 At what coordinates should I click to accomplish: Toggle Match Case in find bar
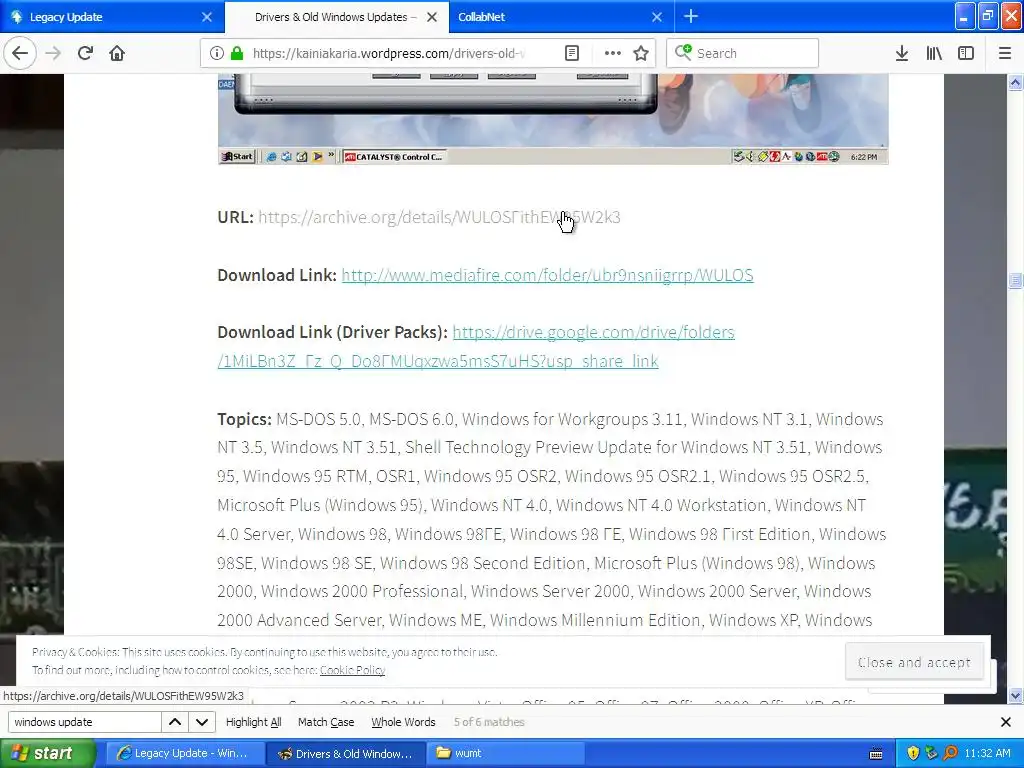pos(326,722)
